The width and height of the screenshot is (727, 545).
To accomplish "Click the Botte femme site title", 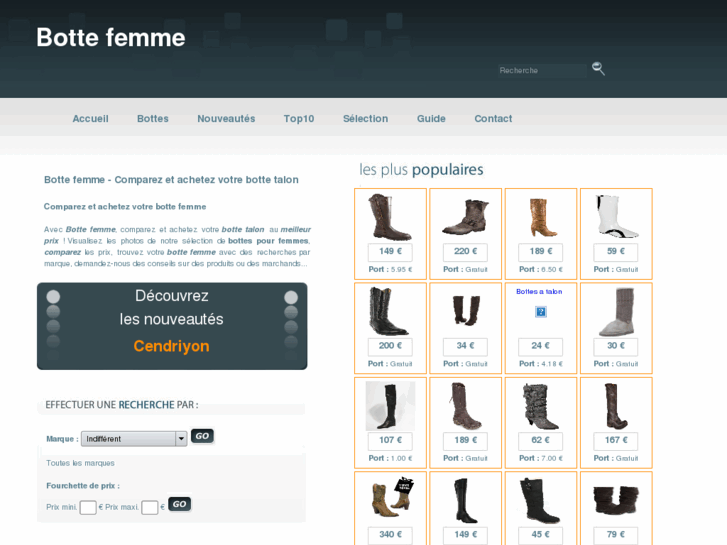I will [111, 38].
